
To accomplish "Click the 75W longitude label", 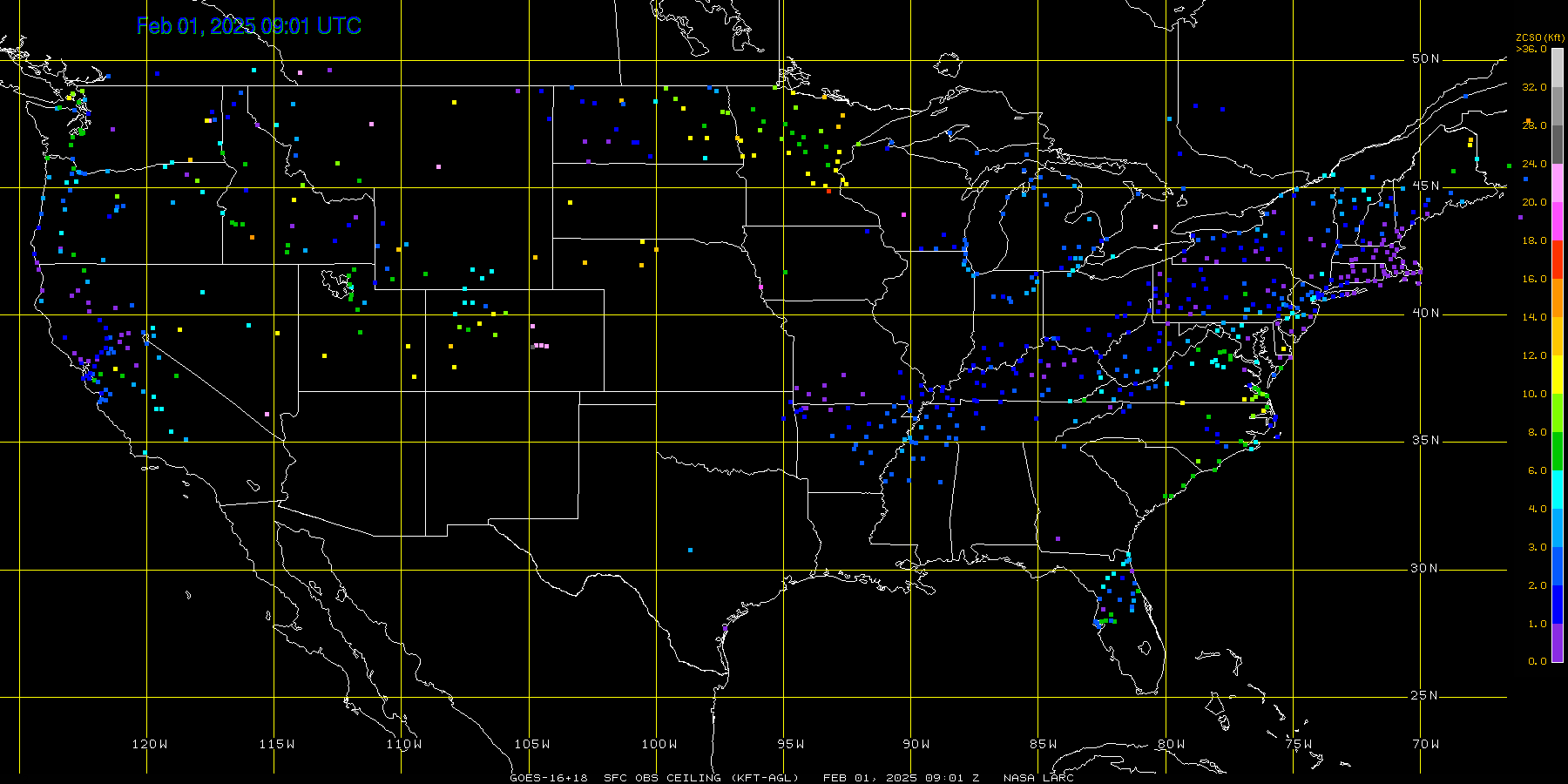I will (x=1298, y=744).
